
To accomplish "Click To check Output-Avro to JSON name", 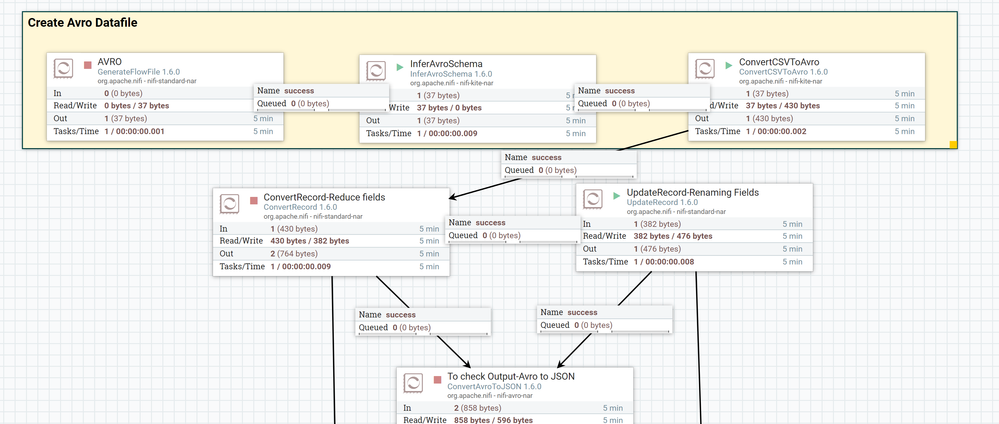I will (511, 377).
